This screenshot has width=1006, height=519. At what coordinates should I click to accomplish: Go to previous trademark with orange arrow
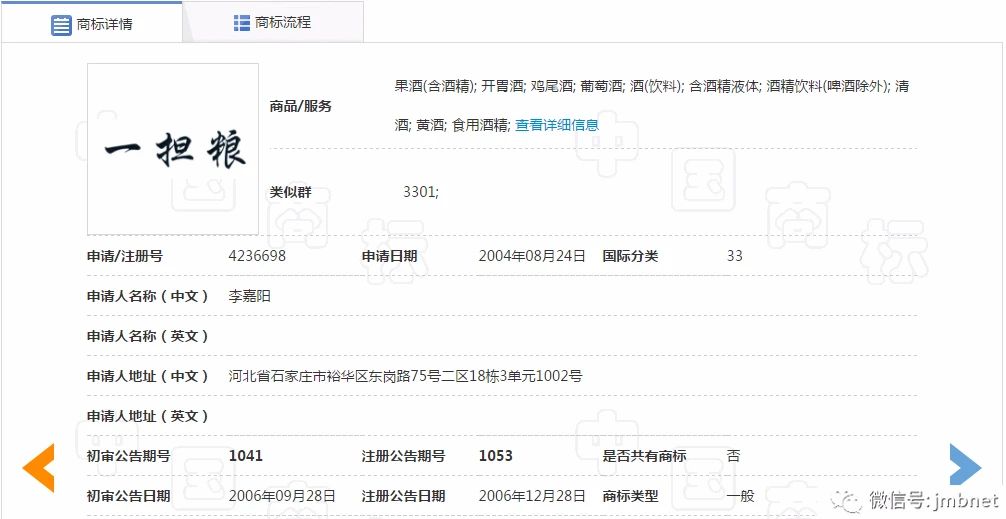pyautogui.click(x=38, y=468)
